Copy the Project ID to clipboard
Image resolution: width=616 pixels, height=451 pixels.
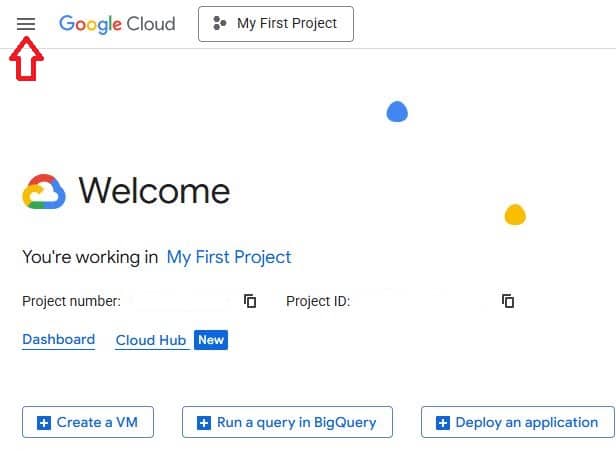[508, 301]
